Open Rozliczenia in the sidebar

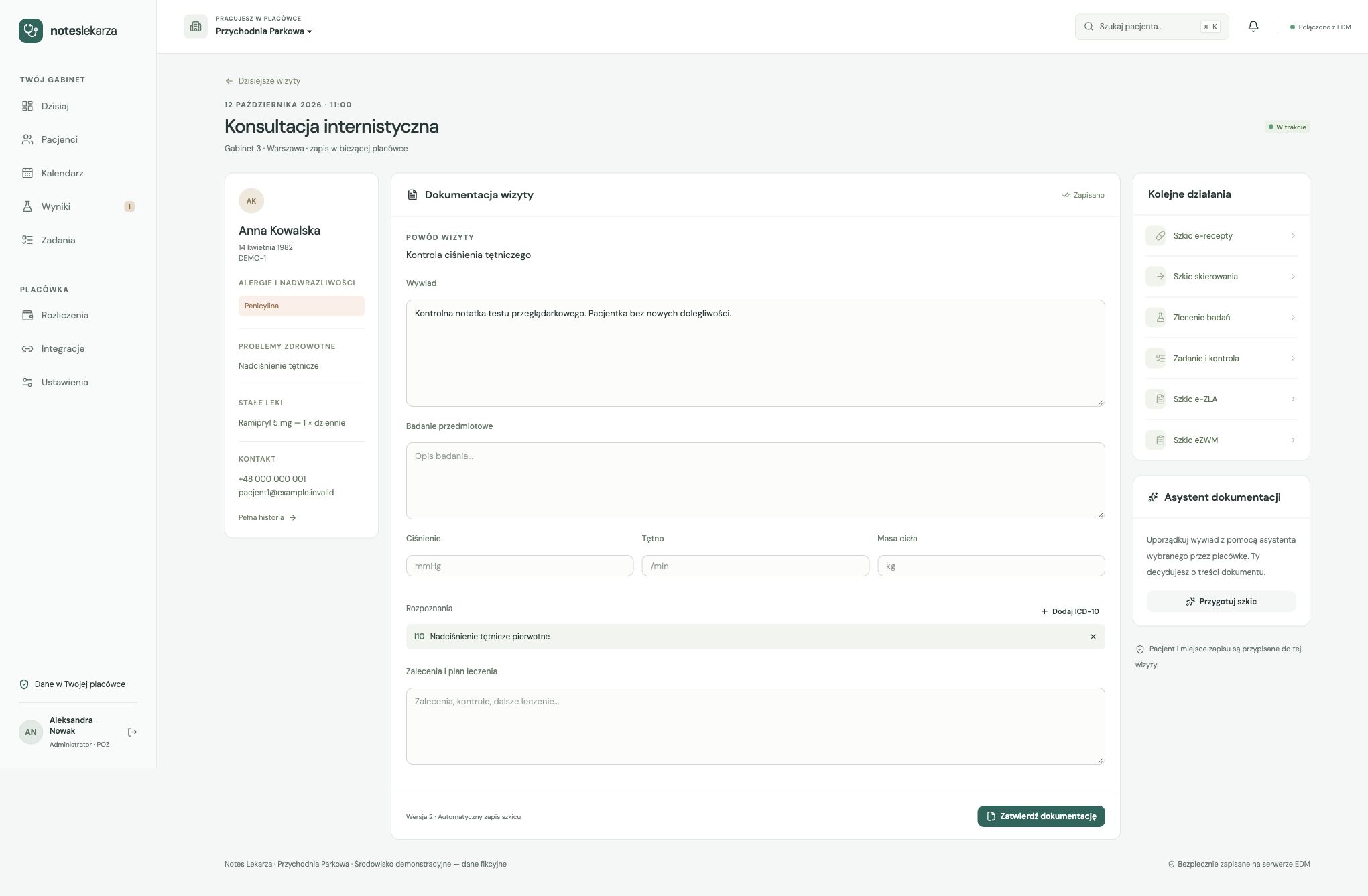click(78, 315)
